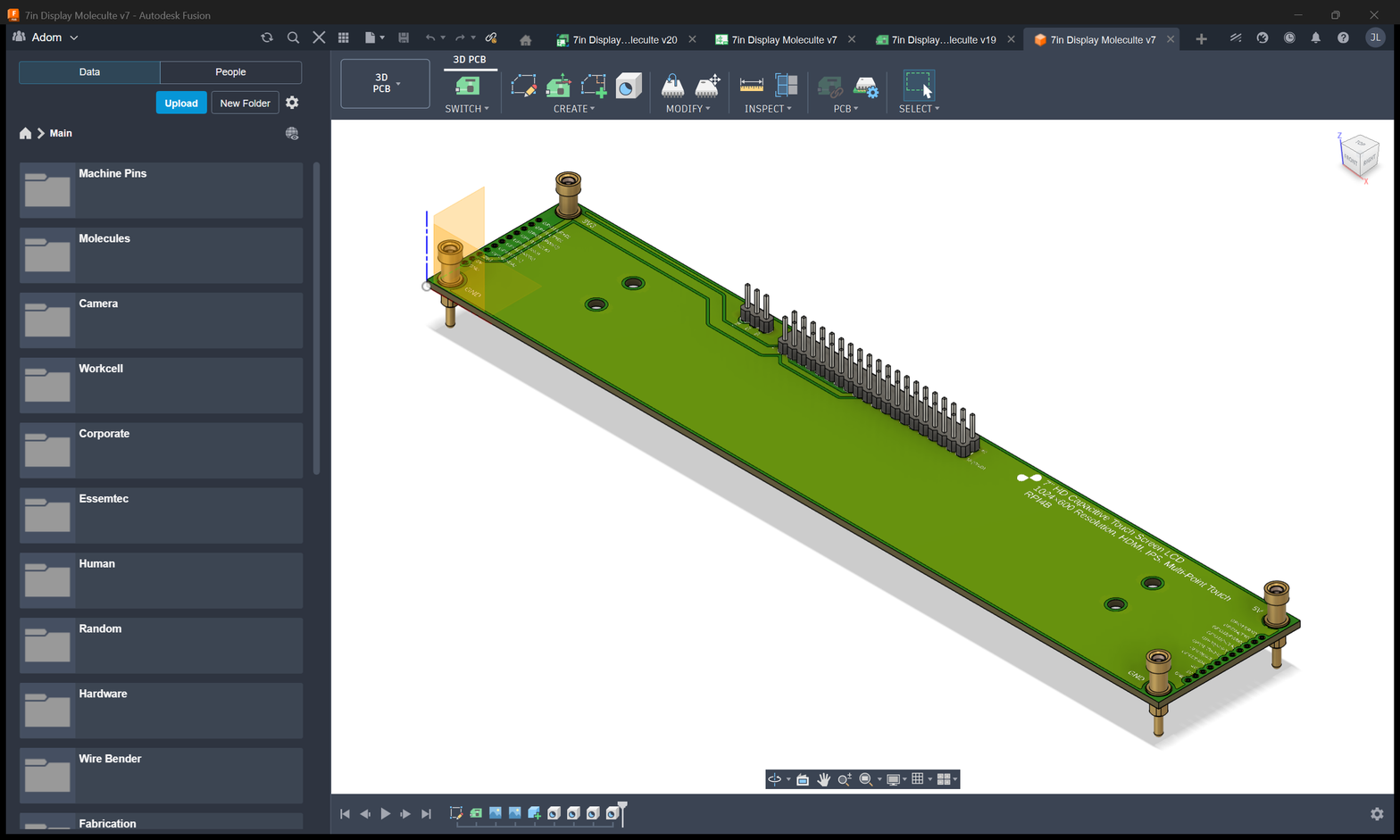
Task: Activate the Select window tool
Action: pyautogui.click(x=918, y=85)
